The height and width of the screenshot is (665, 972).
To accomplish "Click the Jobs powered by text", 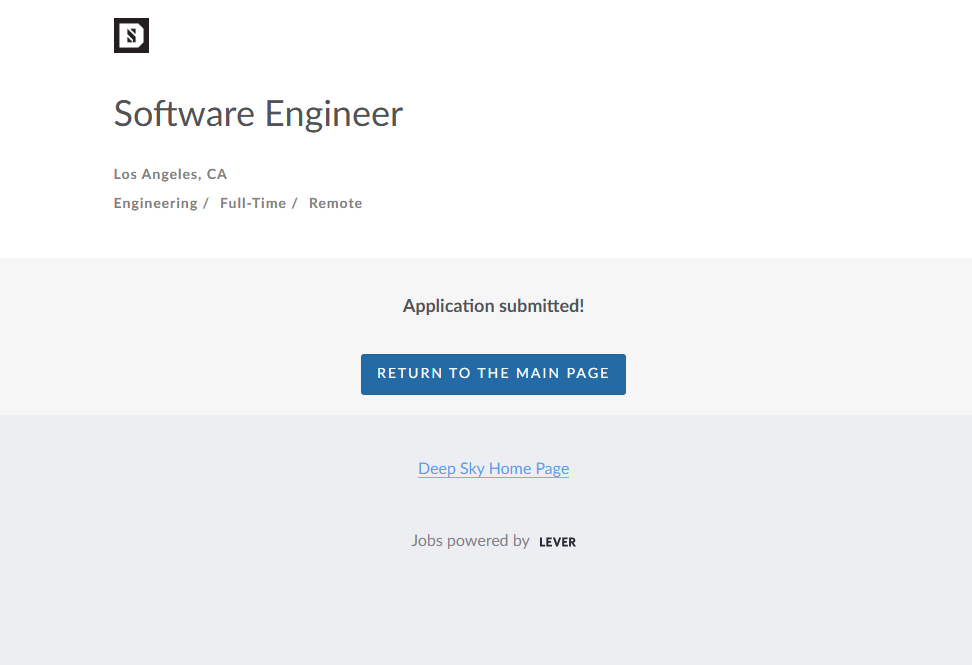I will click(470, 541).
